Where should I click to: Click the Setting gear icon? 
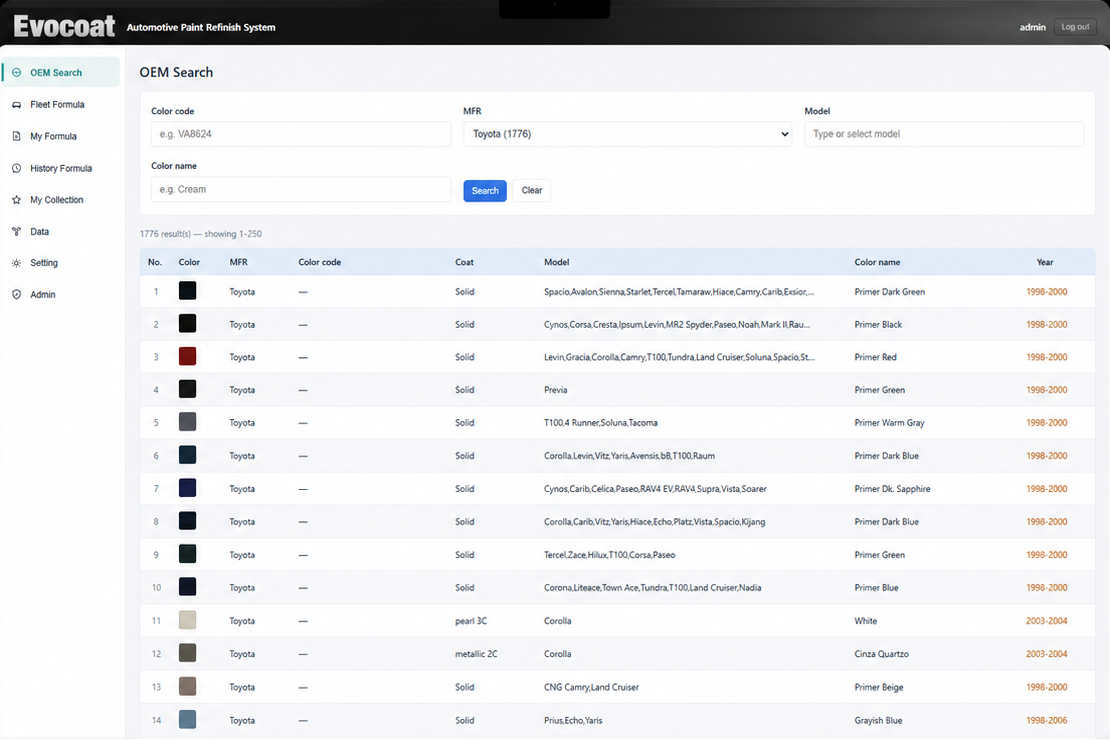[x=16, y=263]
